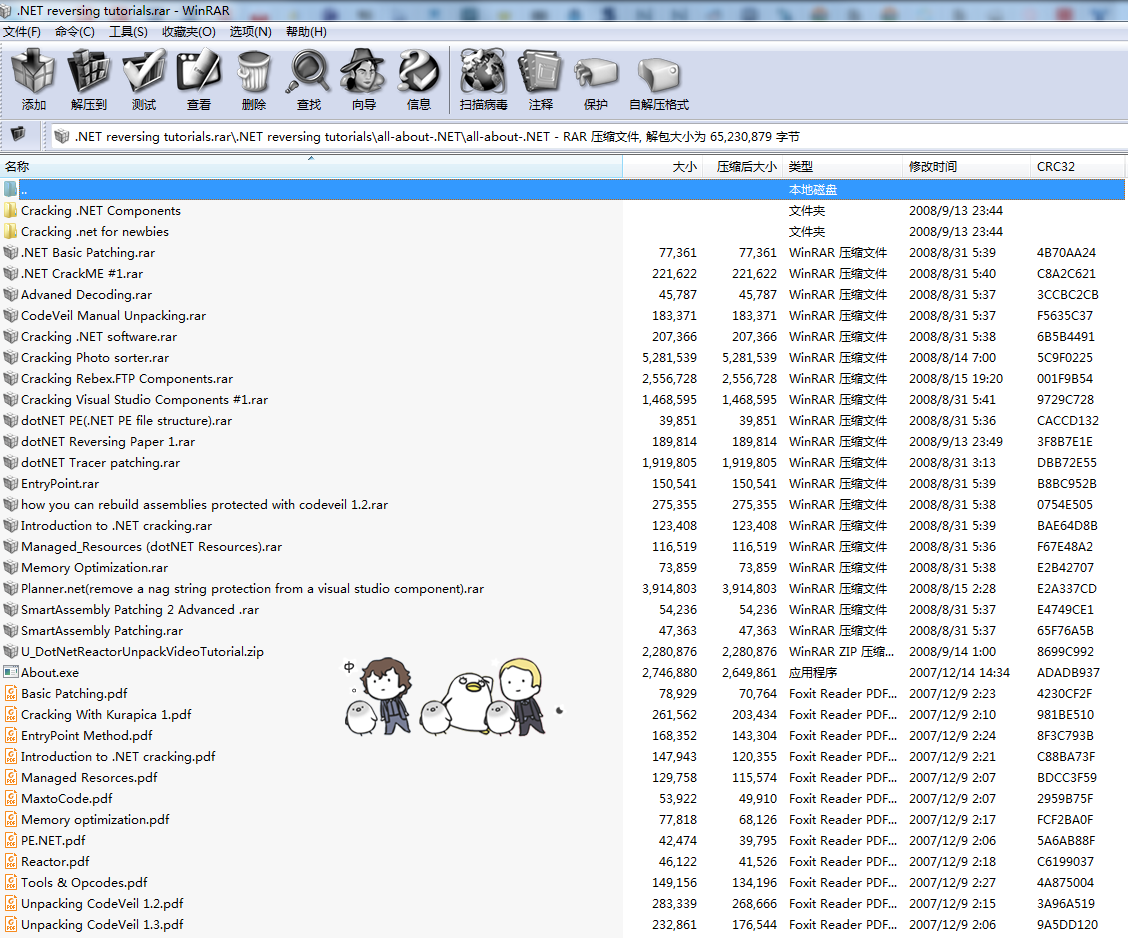Select .NET CrackME #1.rar
The image size is (1128, 938).
point(82,274)
